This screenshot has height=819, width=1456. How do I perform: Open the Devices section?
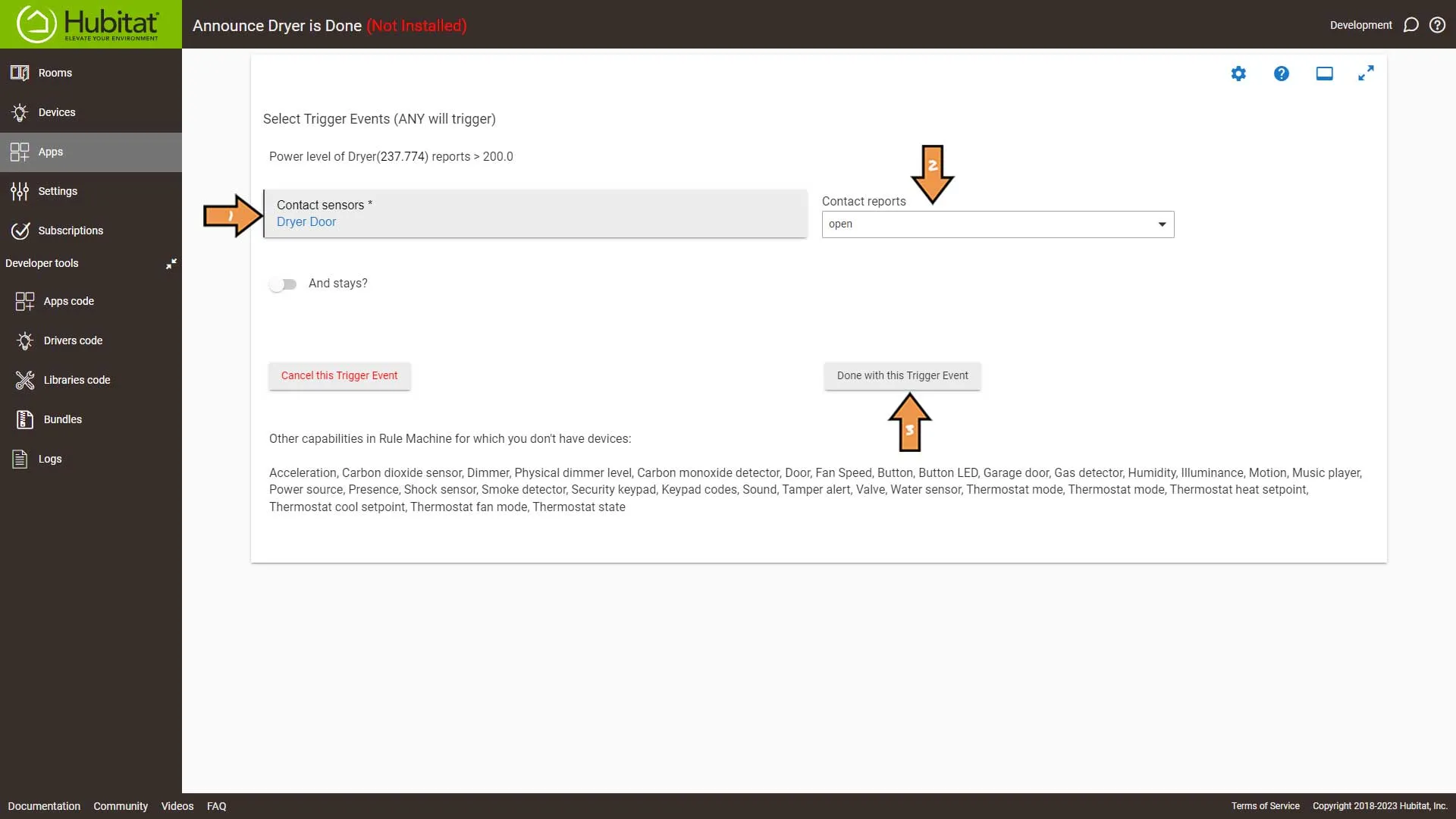[x=57, y=112]
